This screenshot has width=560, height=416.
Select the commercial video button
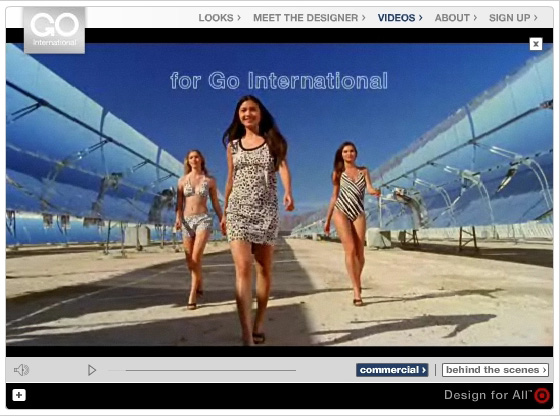tap(392, 370)
